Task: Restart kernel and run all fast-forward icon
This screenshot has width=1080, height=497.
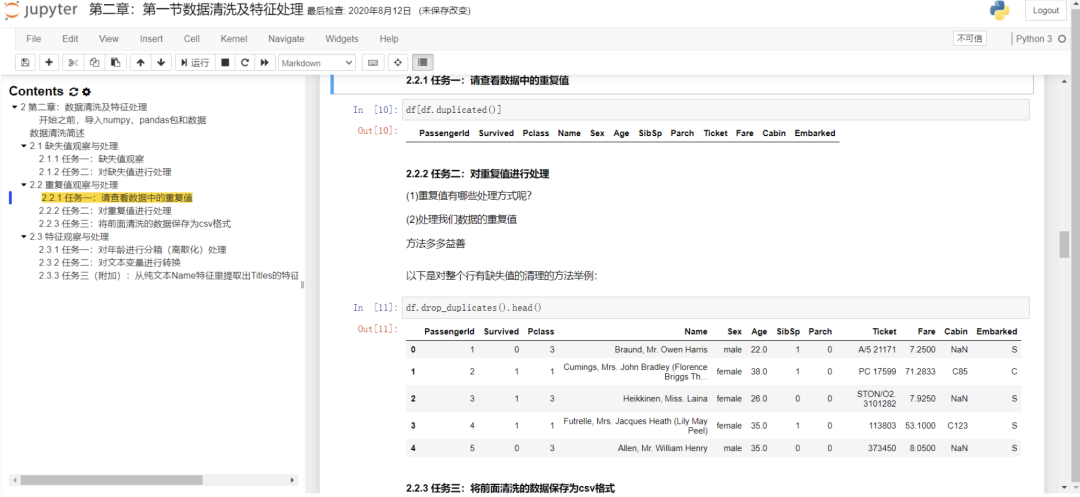Action: tap(264, 63)
